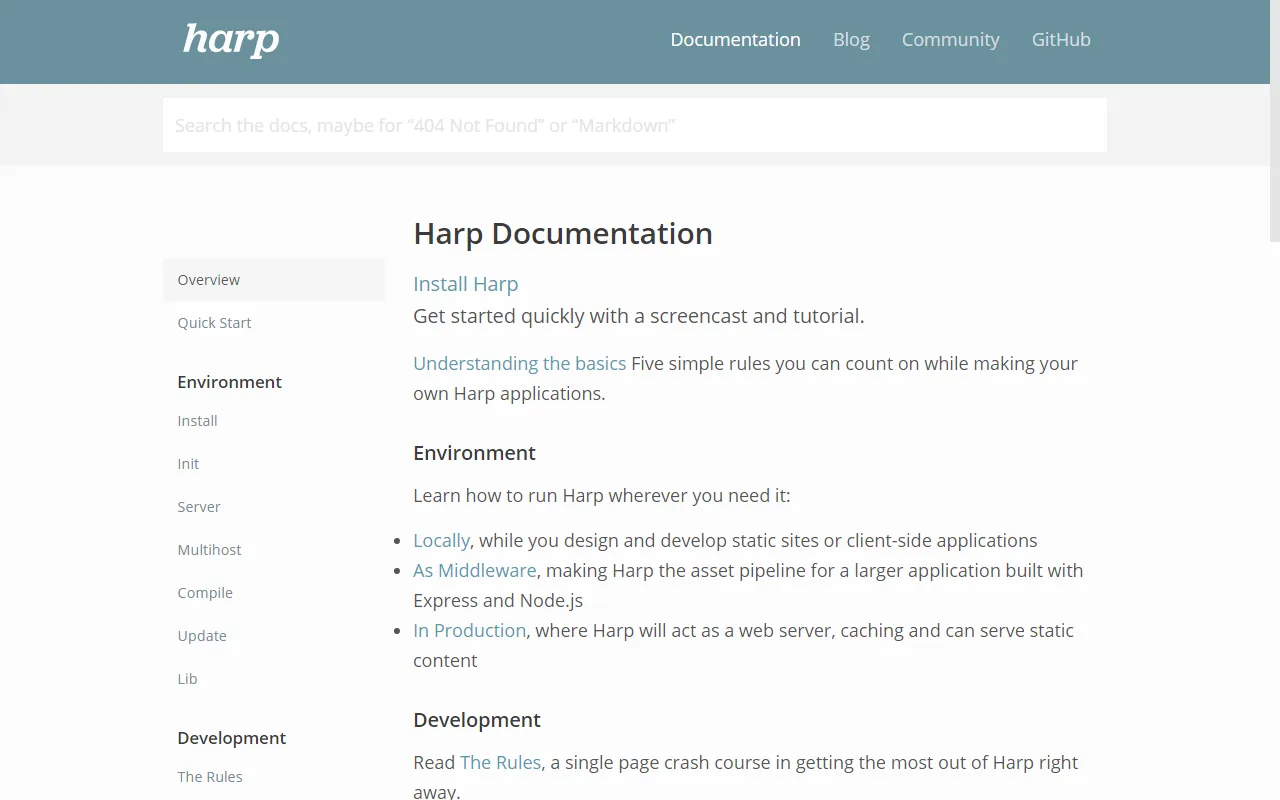Go to the Blog page
Image resolution: width=1280 pixels, height=800 pixels.
(851, 40)
